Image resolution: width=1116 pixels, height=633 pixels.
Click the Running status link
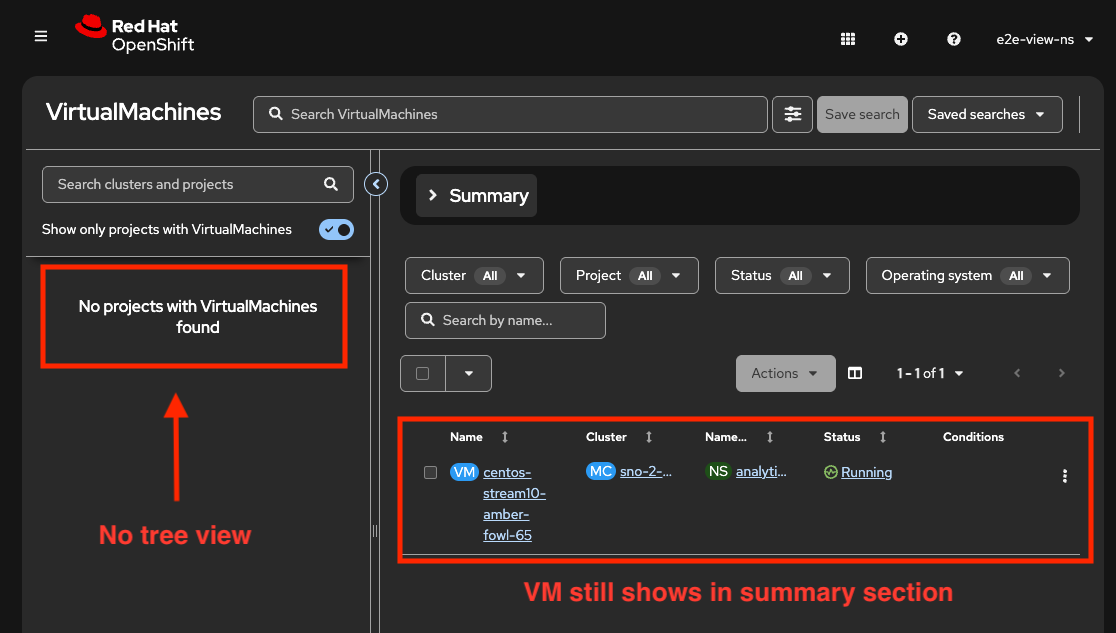[x=866, y=472]
